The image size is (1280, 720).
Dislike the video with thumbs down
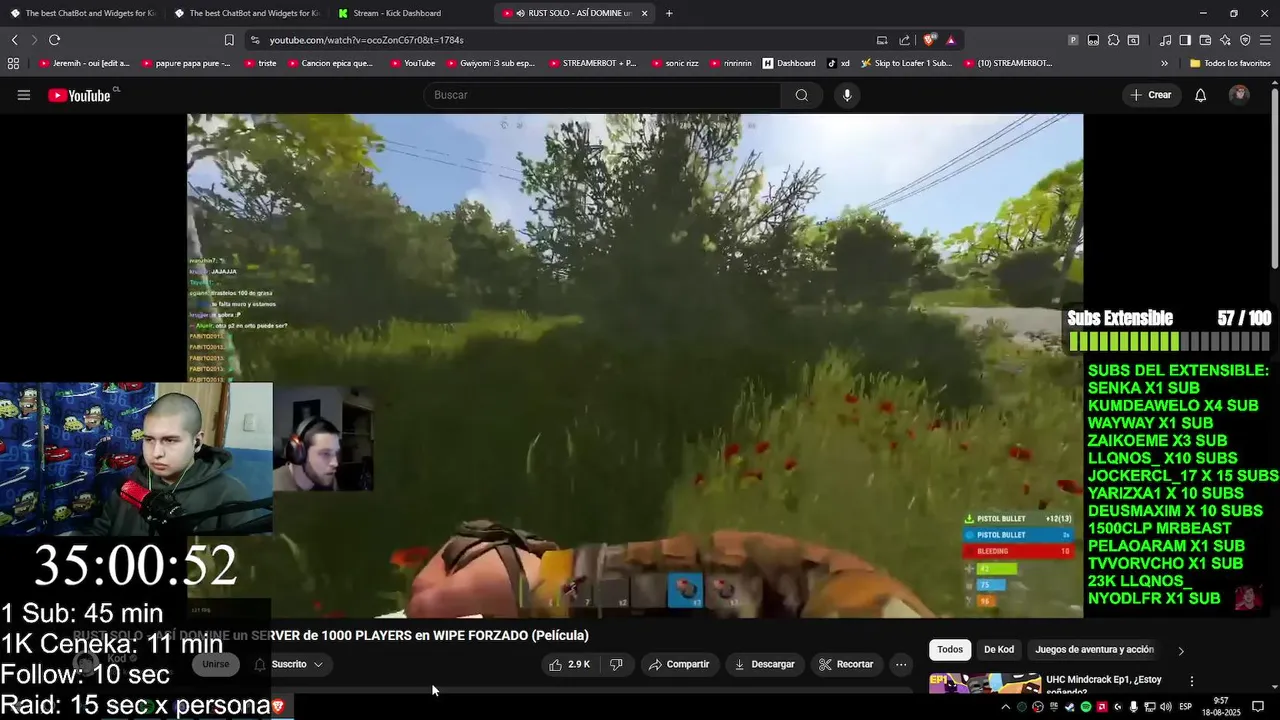click(x=616, y=664)
